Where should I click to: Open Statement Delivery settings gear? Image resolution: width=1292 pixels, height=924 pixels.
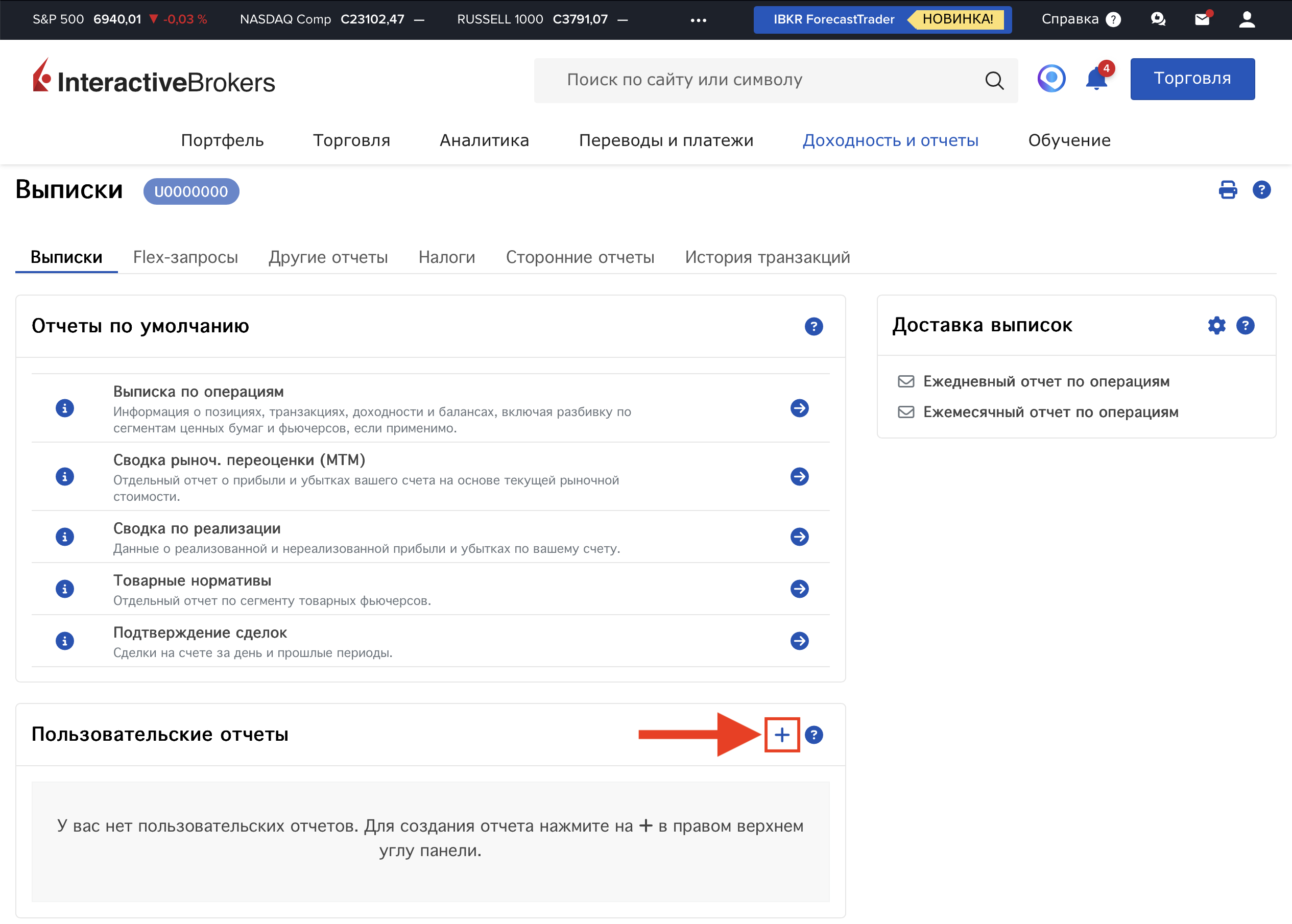(1216, 326)
